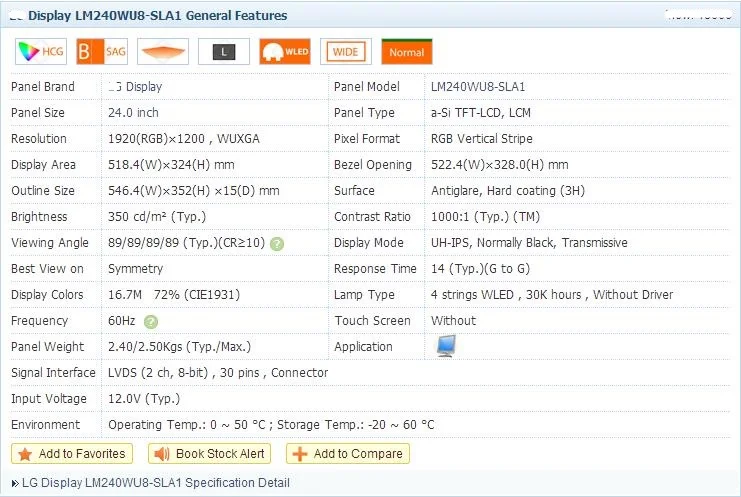The height and width of the screenshot is (497, 741).
Task: Click the orange Normal badge icon
Action: [x=406, y=51]
